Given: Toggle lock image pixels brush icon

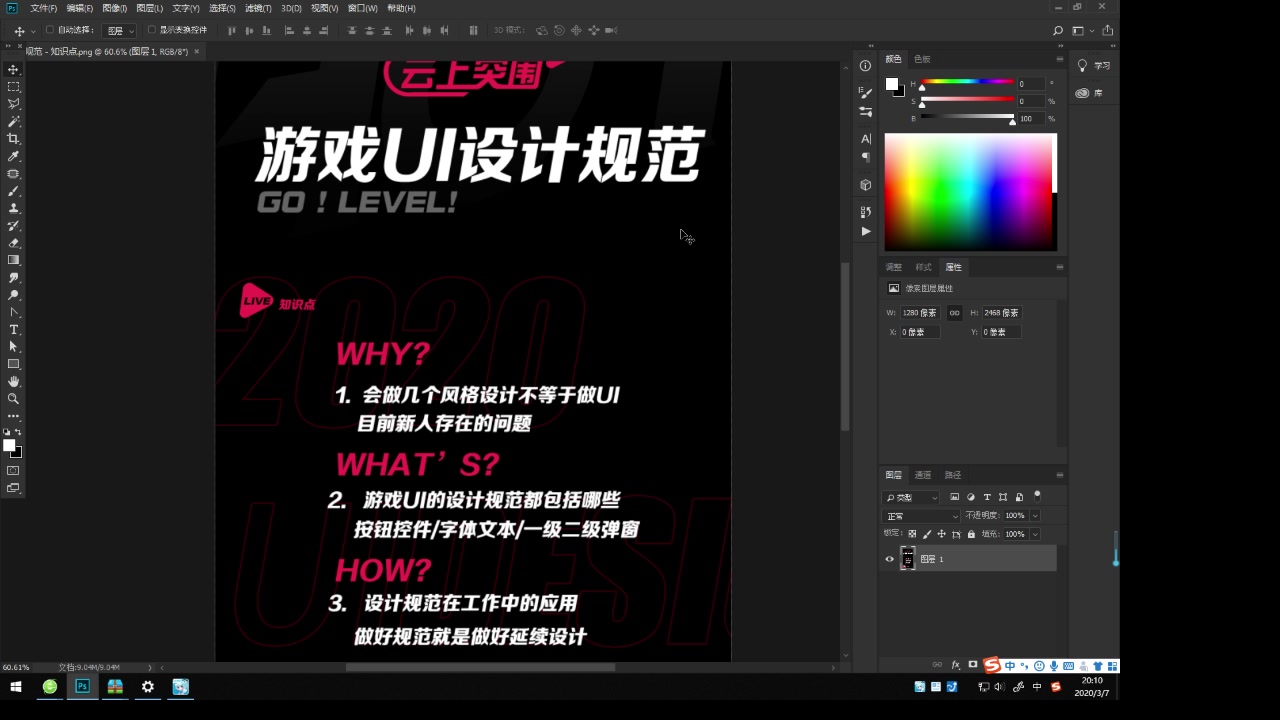Looking at the screenshot, I should (927, 534).
